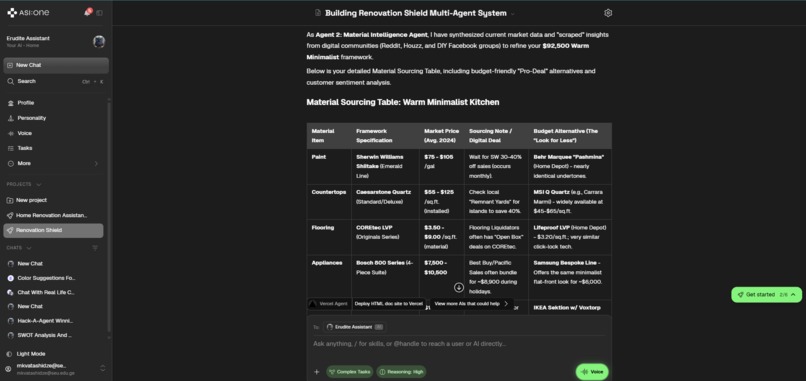Select the Vercel Agent suggestion chip
Viewport: 806px width, 381px height.
(329, 304)
